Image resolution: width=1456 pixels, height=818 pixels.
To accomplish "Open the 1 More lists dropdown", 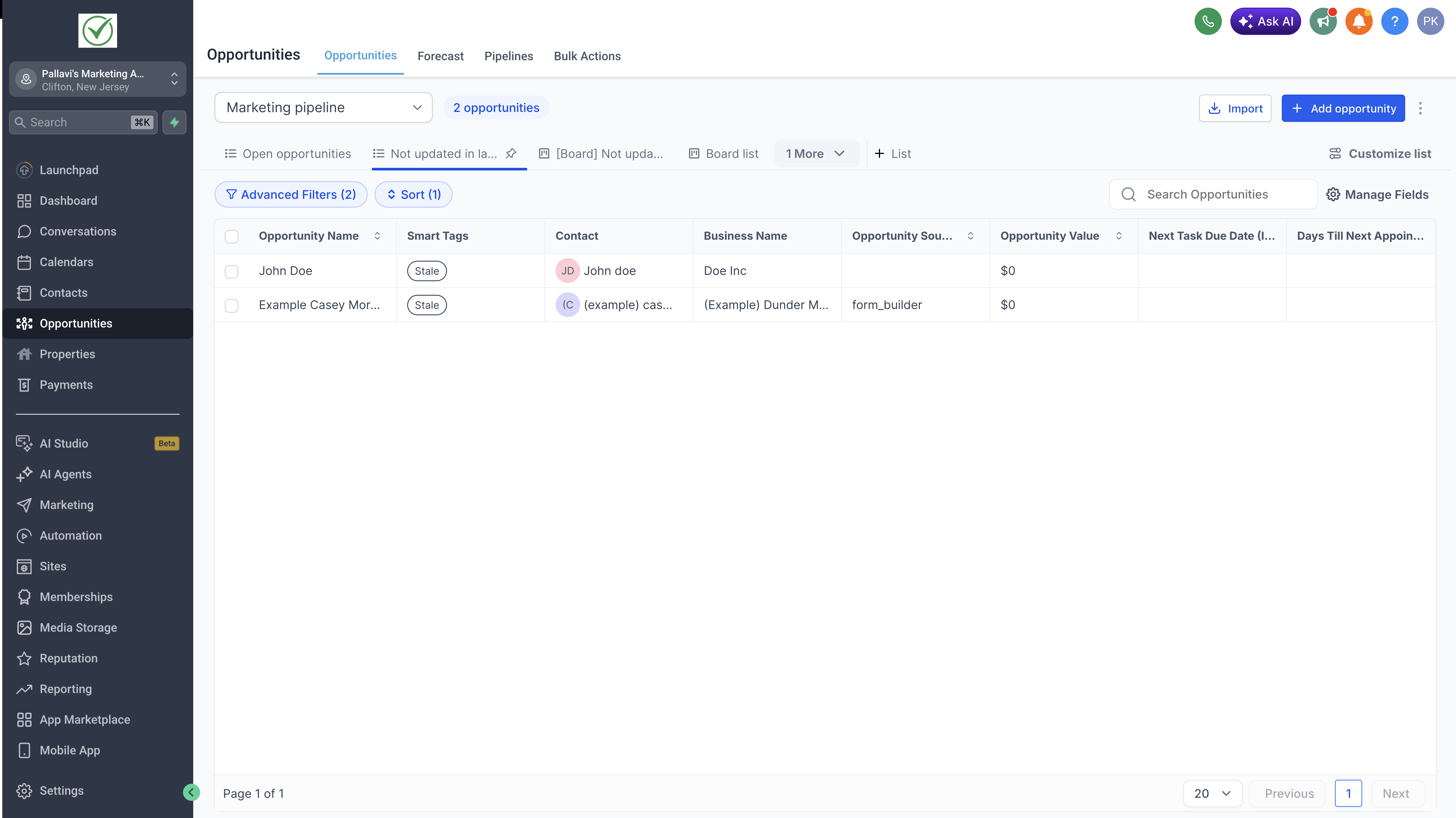I will click(x=814, y=154).
